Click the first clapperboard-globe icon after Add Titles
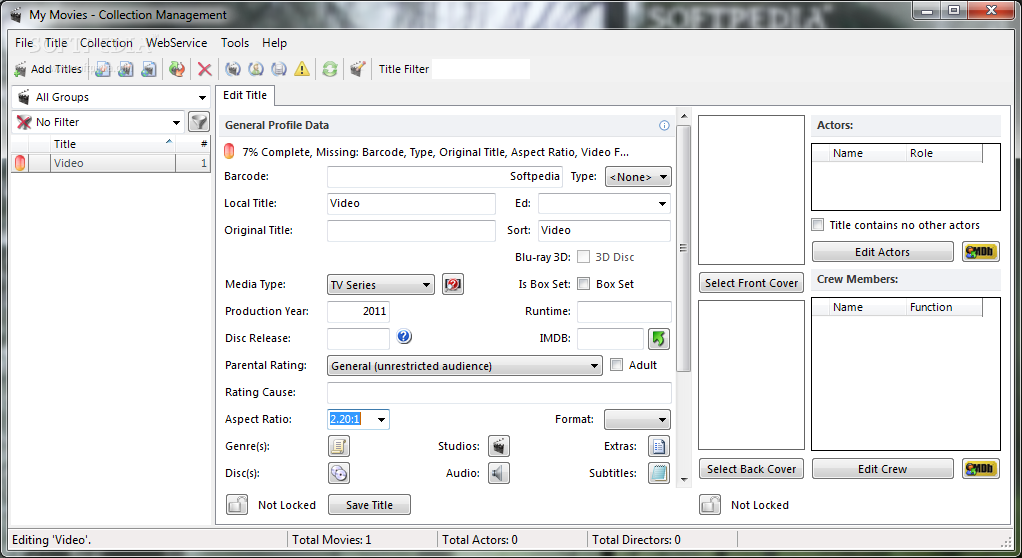 point(103,69)
